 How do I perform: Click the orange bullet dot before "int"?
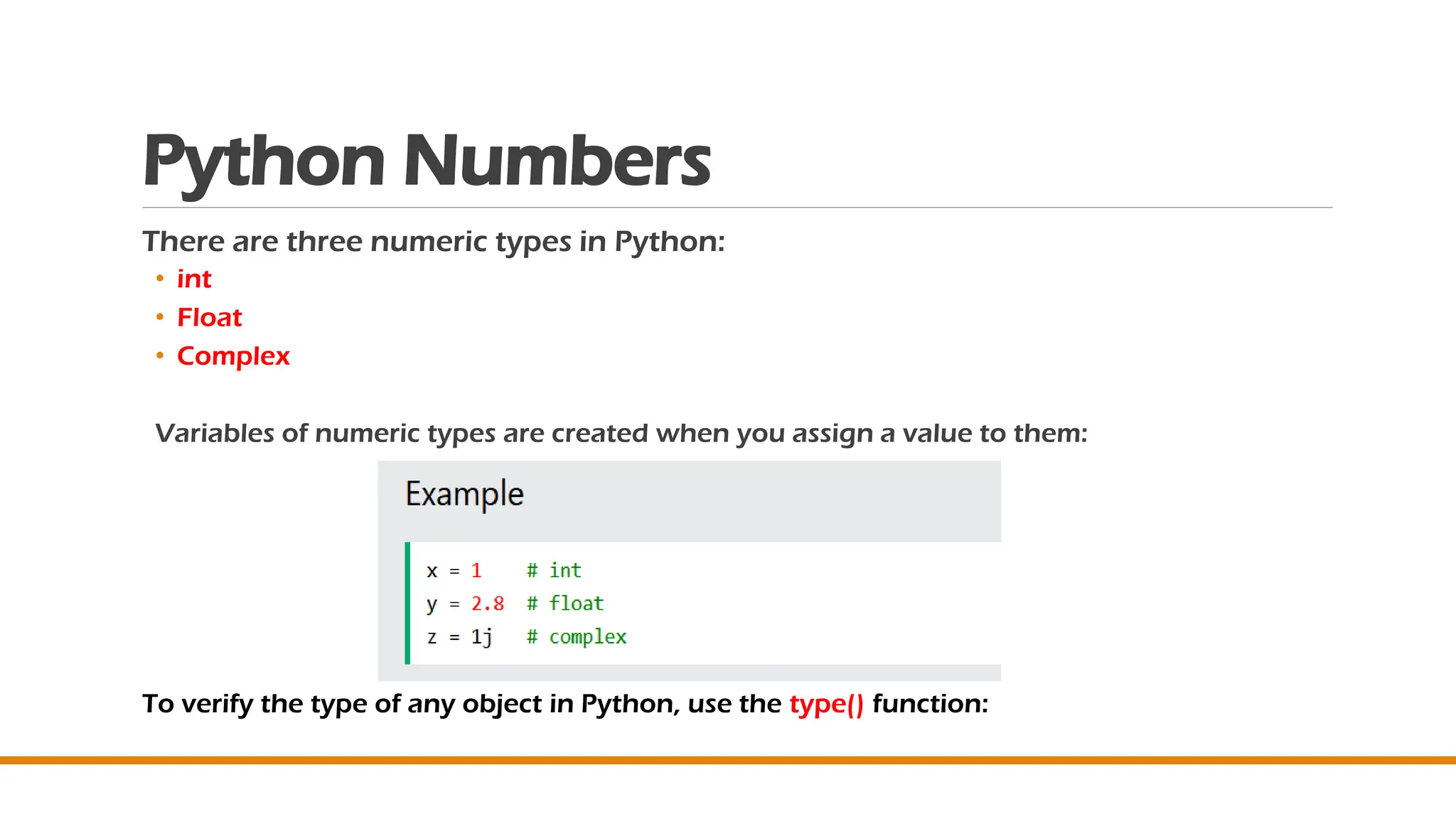pyautogui.click(x=160, y=279)
